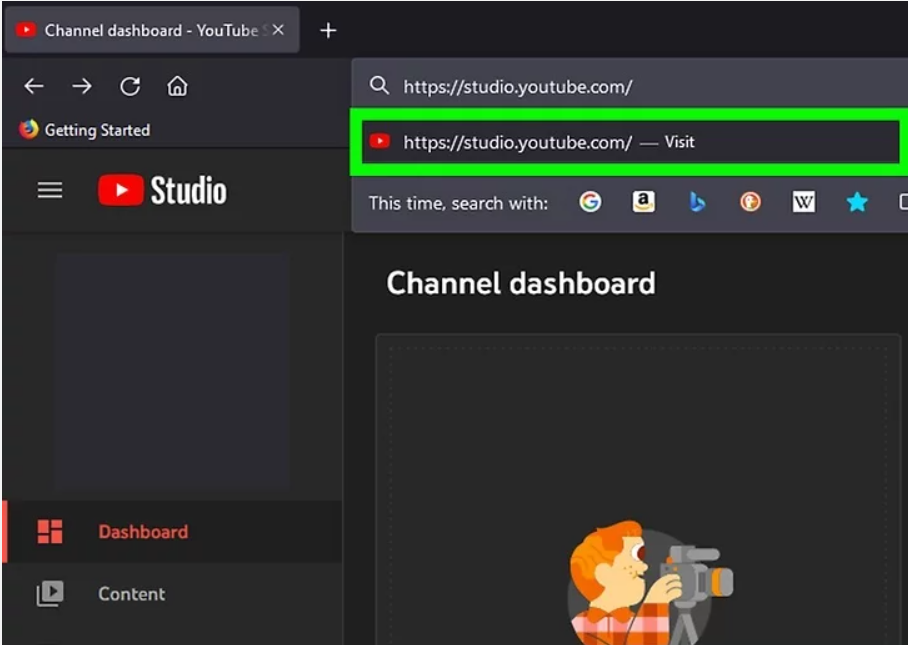The width and height of the screenshot is (908, 645).
Task: Reload the current page
Action: pos(130,86)
